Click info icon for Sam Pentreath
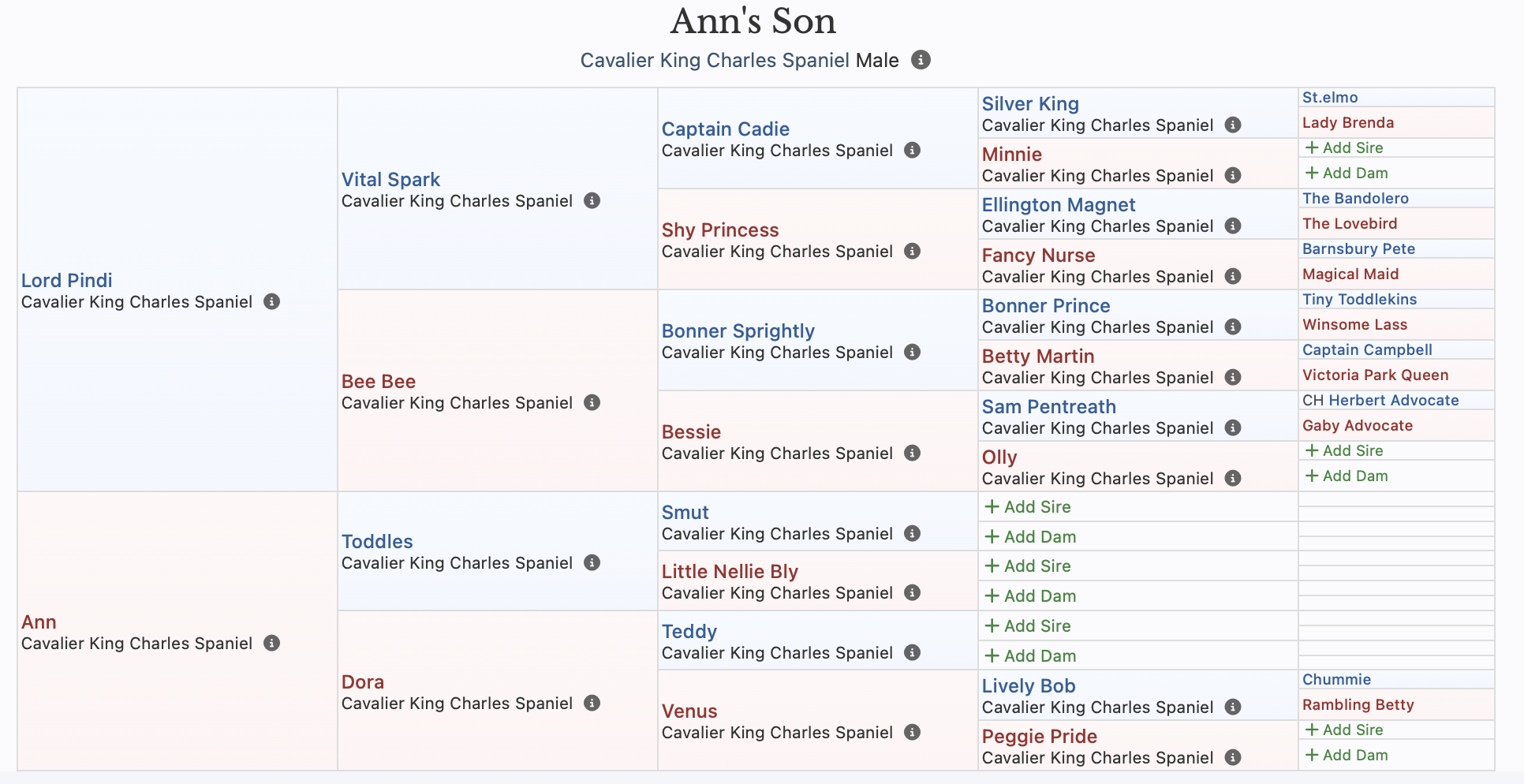This screenshot has height=784, width=1524. click(1232, 427)
